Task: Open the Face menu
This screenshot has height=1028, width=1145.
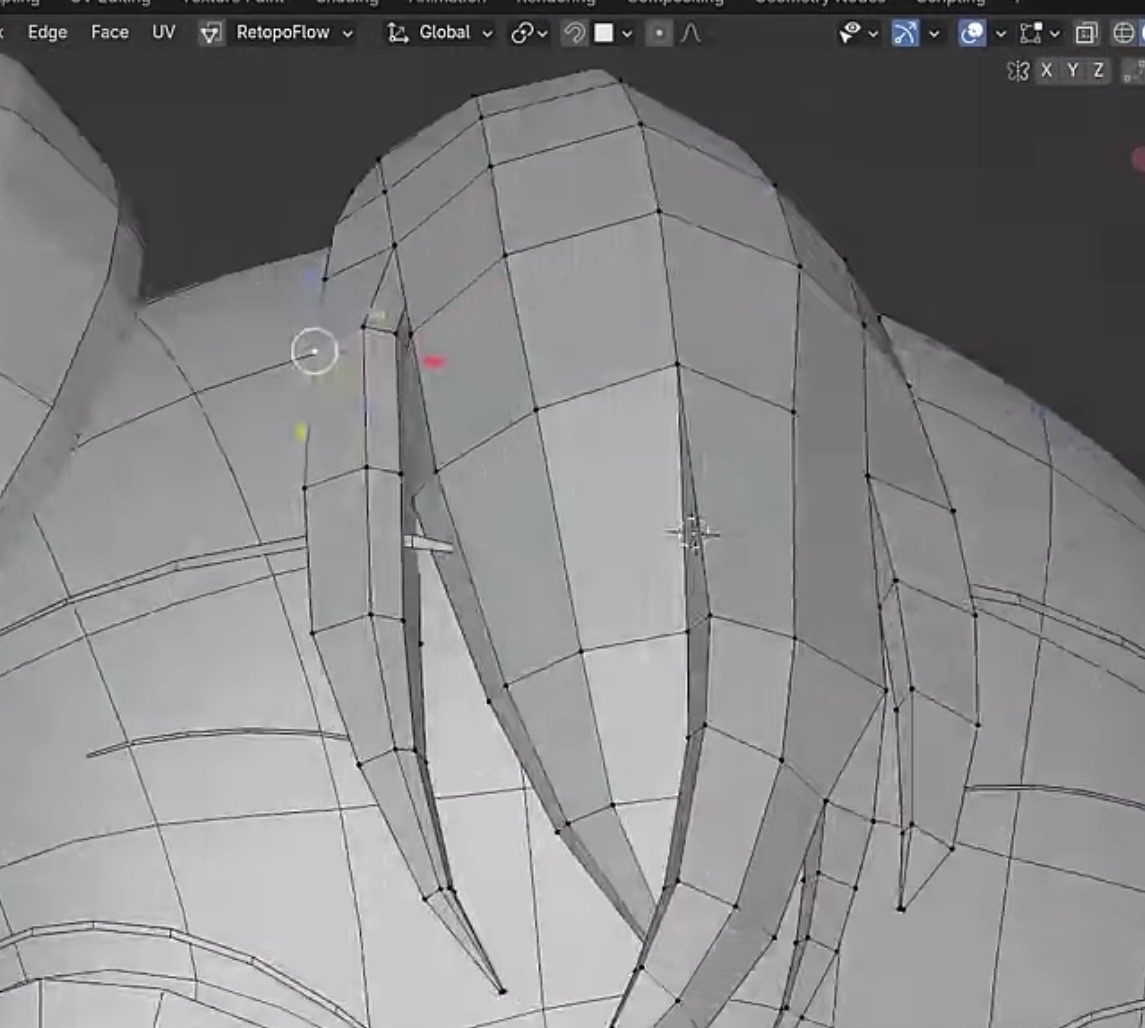Action: tap(109, 32)
